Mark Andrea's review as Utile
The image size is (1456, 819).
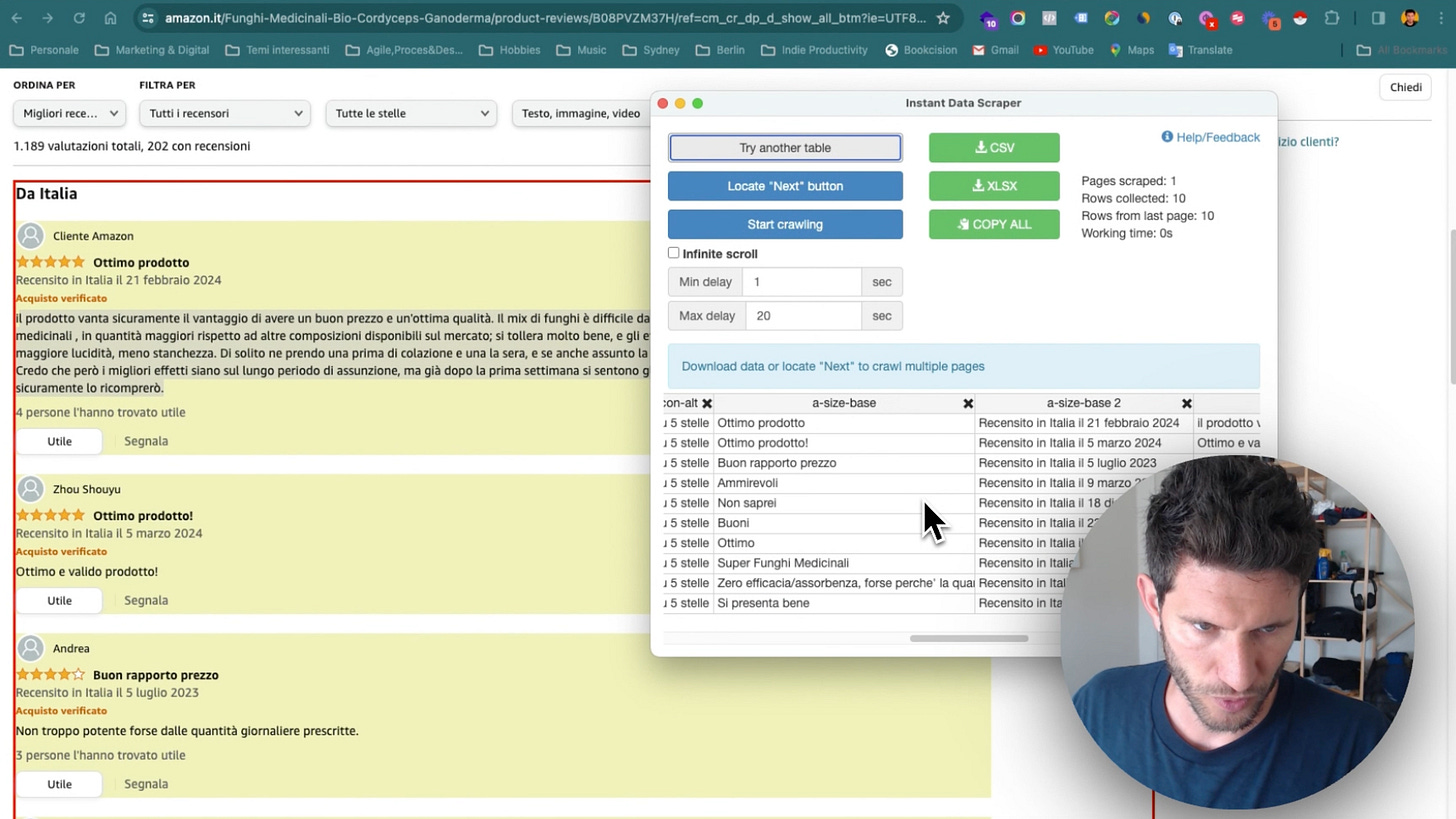(x=59, y=784)
